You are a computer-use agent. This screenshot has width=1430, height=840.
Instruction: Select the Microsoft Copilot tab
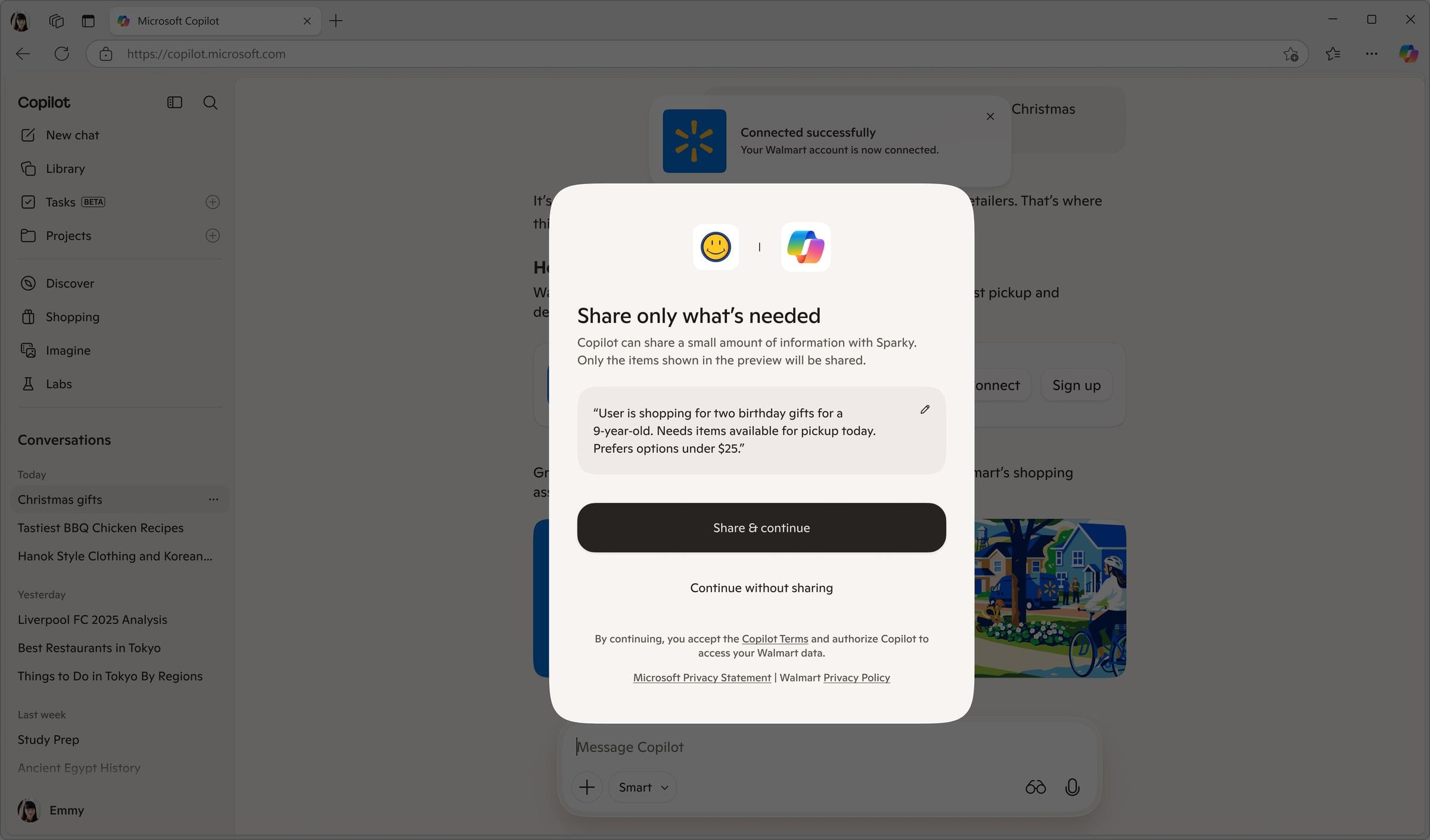click(215, 21)
